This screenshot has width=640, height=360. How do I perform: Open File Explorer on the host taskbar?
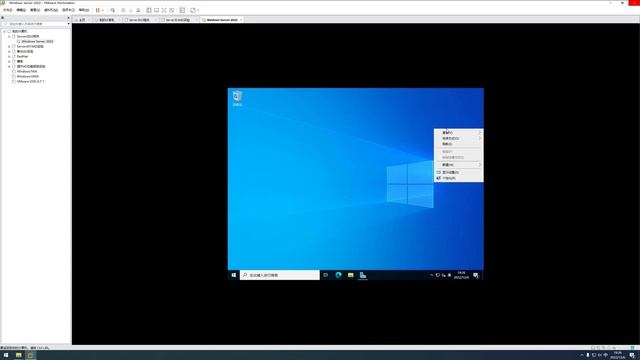point(18,356)
